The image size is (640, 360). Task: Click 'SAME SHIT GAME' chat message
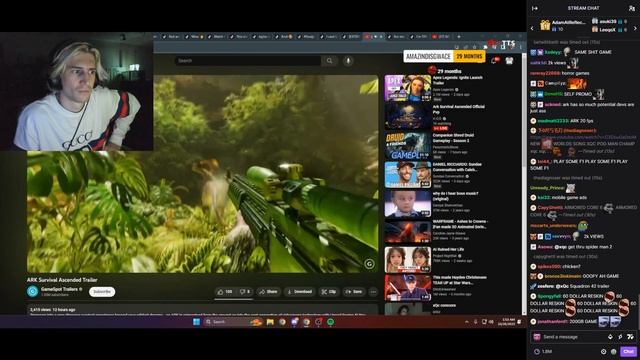pos(593,52)
